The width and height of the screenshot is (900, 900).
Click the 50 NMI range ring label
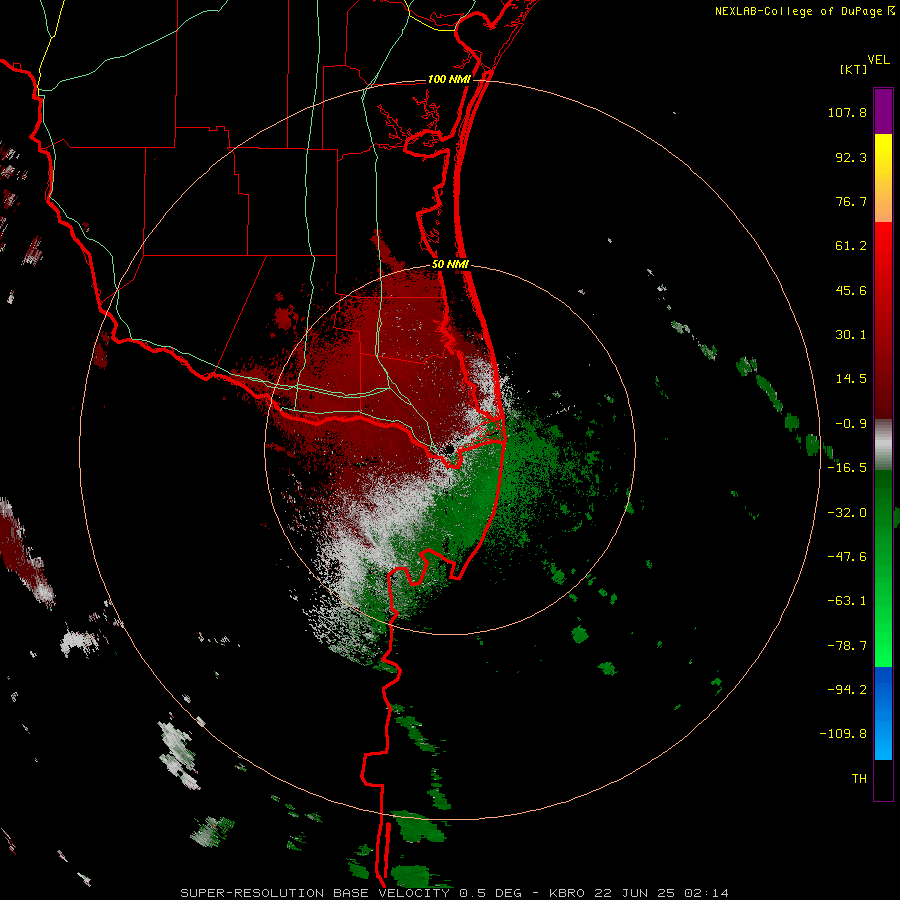pos(451,265)
